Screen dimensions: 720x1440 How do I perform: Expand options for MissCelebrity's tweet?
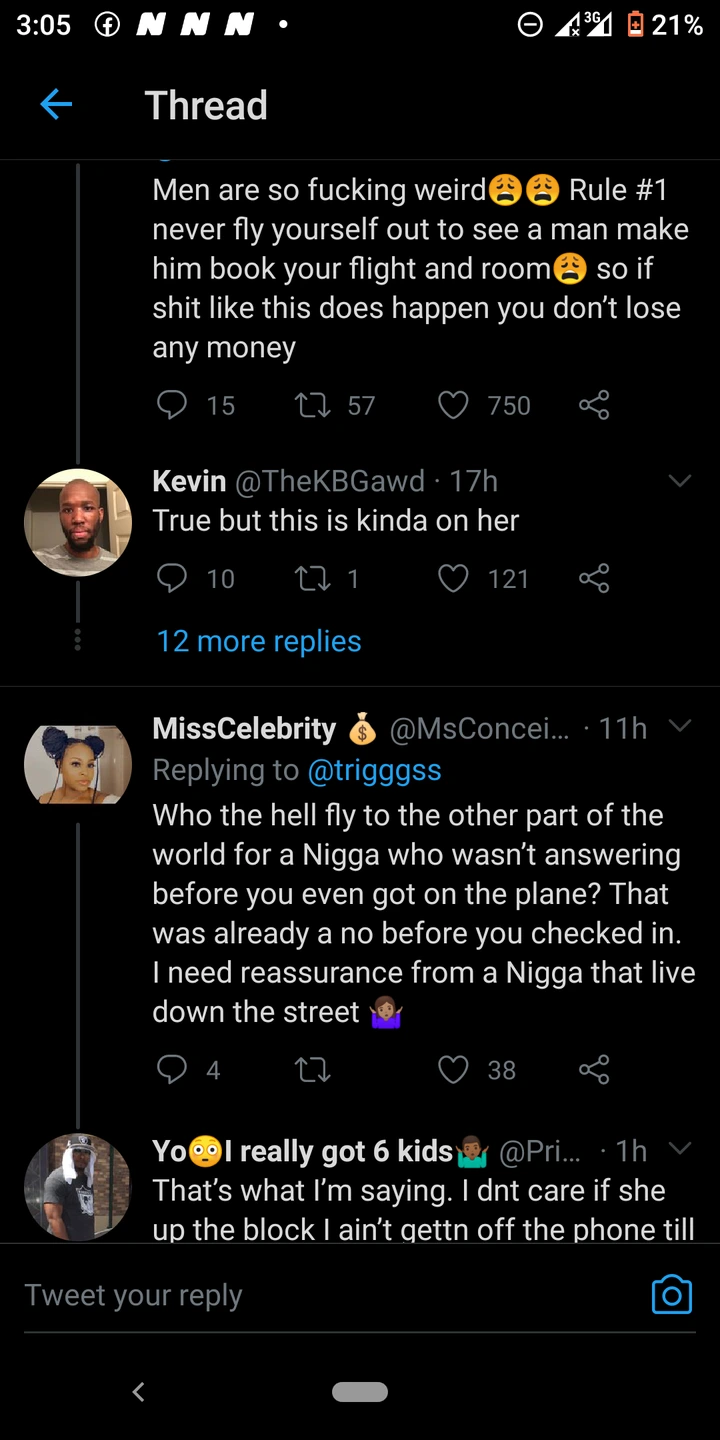(x=680, y=727)
